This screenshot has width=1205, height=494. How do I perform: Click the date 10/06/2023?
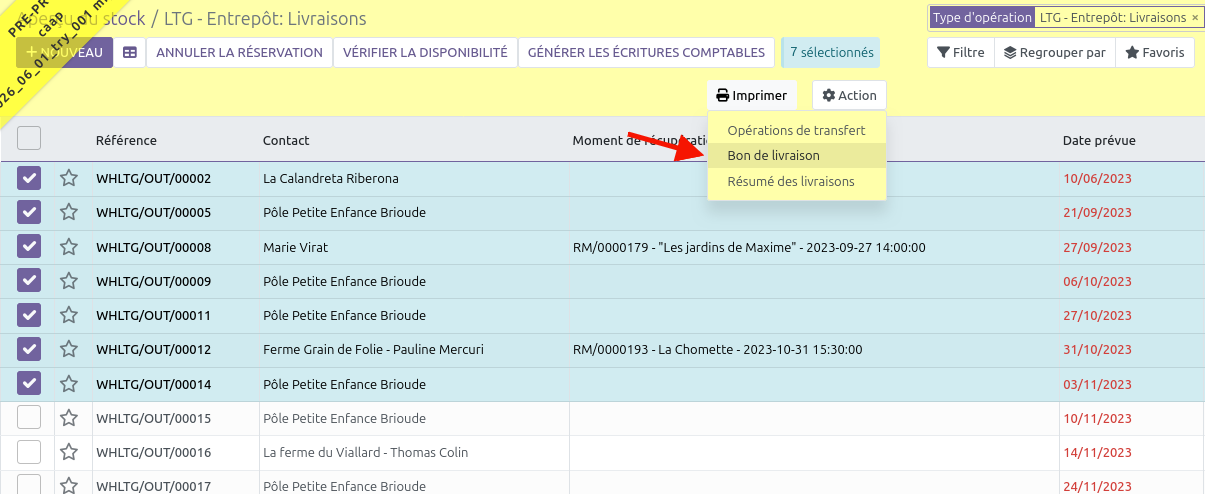click(x=1097, y=178)
